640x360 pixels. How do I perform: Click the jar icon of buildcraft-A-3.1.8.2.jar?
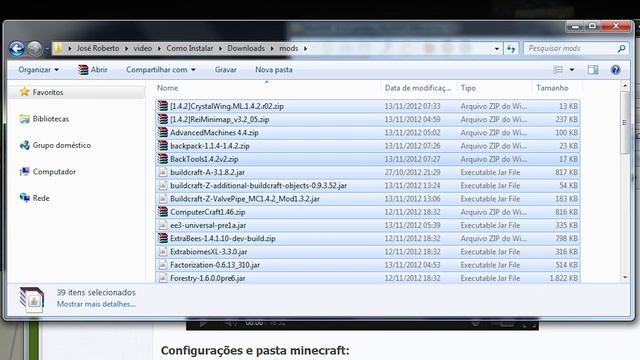[x=163, y=172]
